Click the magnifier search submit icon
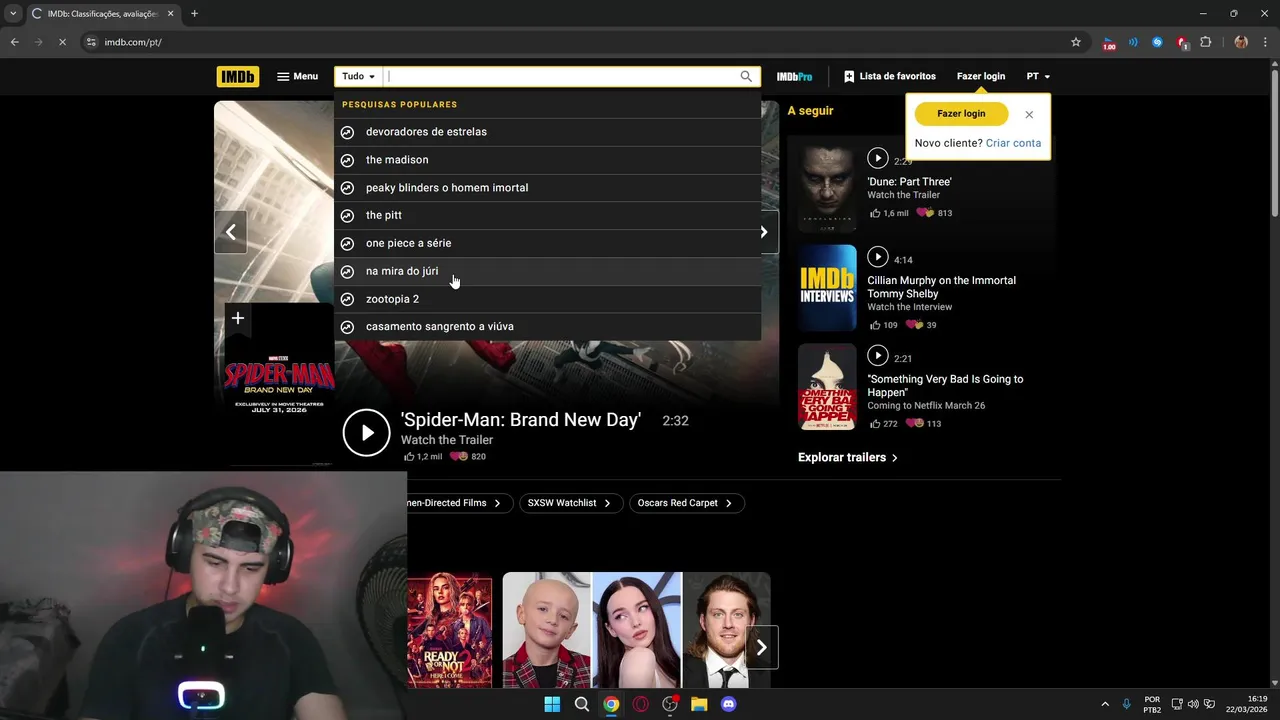Viewport: 1280px width, 720px height. point(746,76)
